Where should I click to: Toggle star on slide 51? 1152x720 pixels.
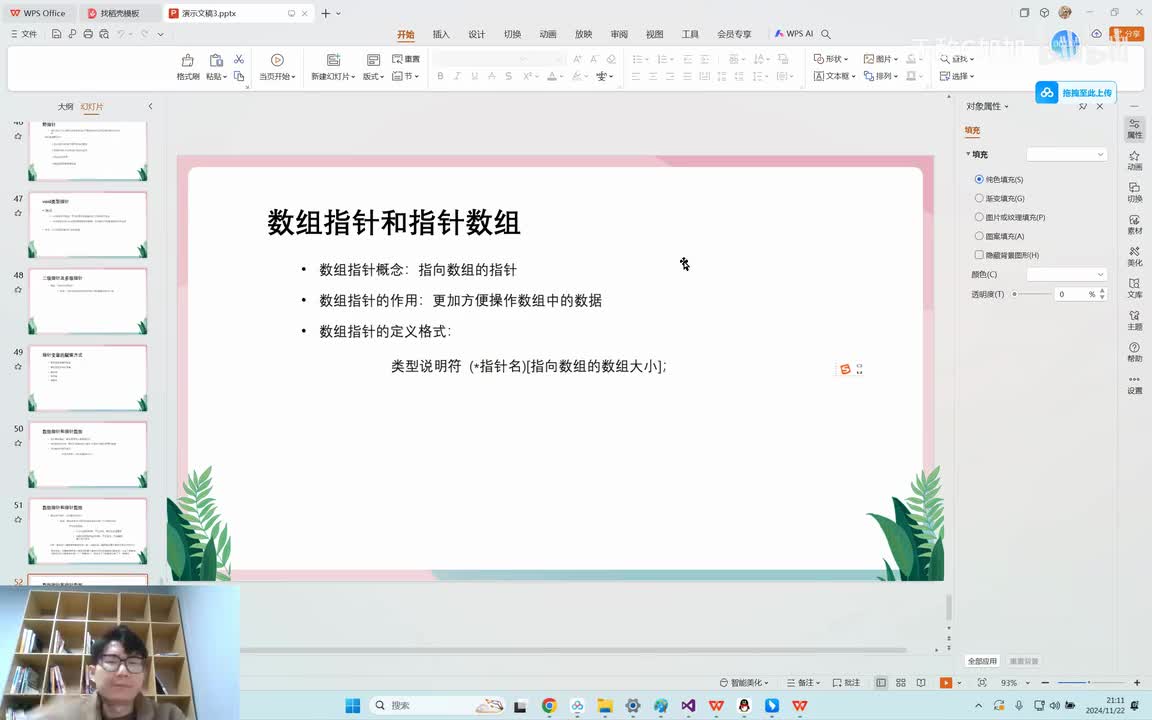tap(18, 519)
